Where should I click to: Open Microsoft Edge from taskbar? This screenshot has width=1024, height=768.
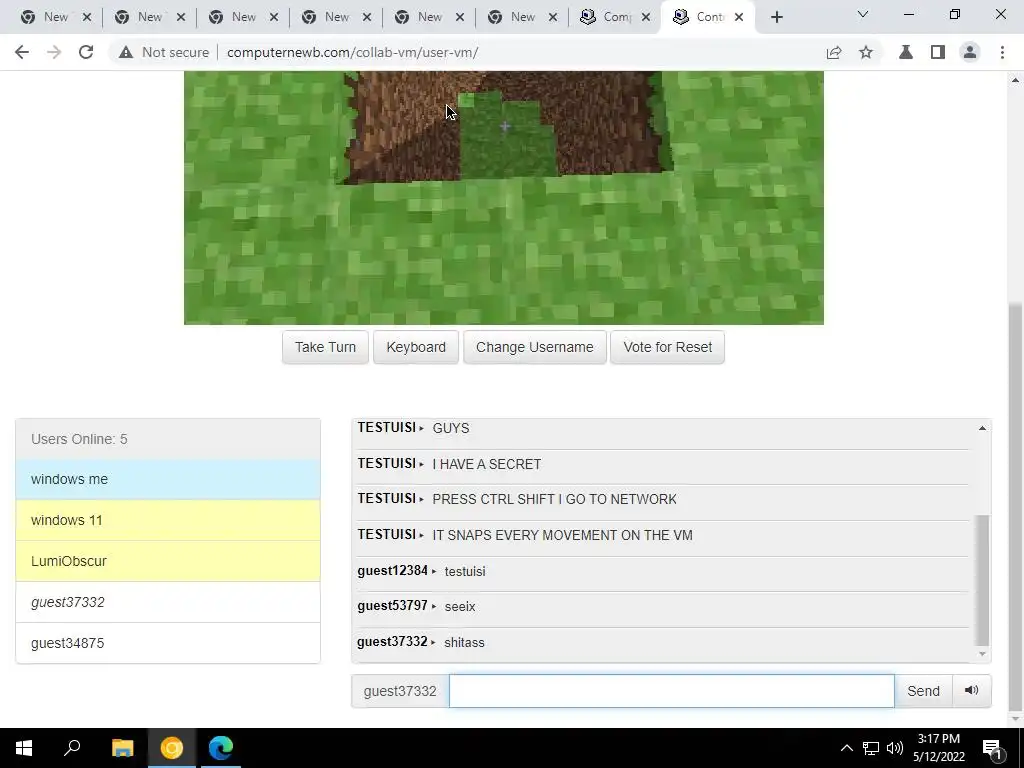click(x=221, y=748)
